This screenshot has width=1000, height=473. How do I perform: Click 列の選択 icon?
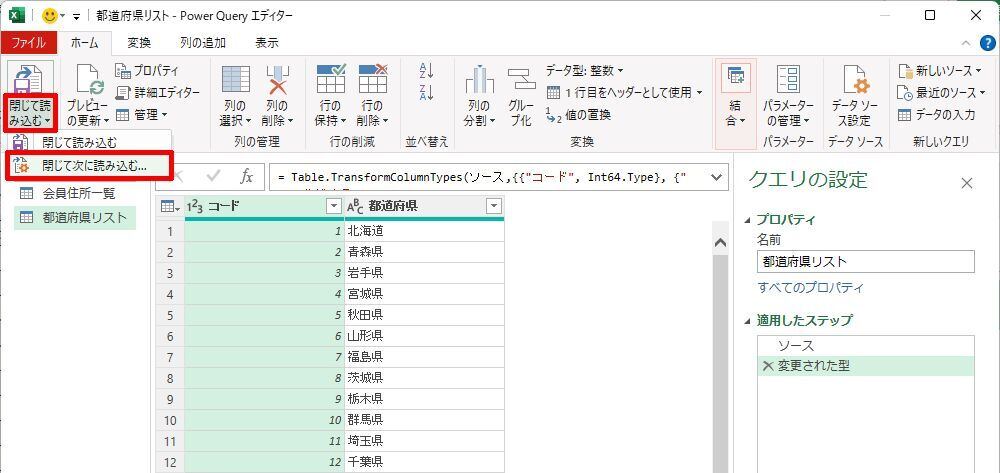[x=235, y=80]
